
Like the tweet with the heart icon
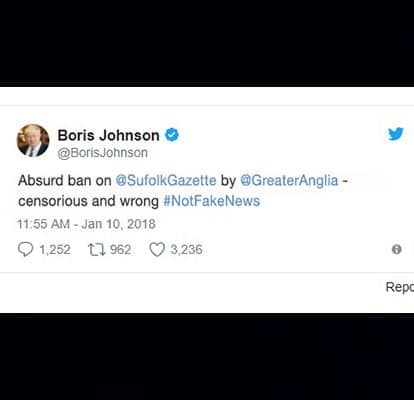[x=157, y=250]
